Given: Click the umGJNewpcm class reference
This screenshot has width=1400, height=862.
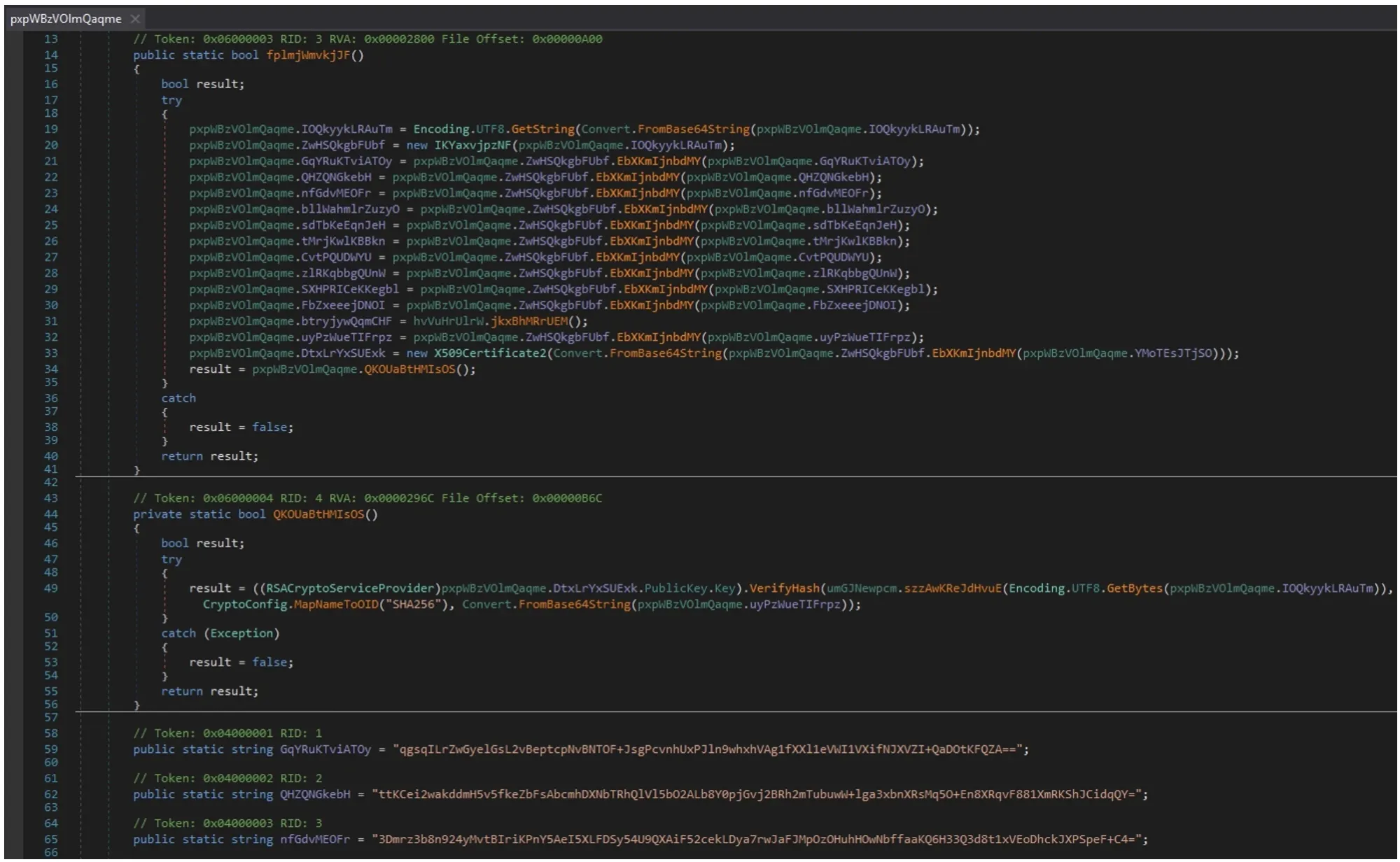Looking at the screenshot, I should [x=861, y=588].
